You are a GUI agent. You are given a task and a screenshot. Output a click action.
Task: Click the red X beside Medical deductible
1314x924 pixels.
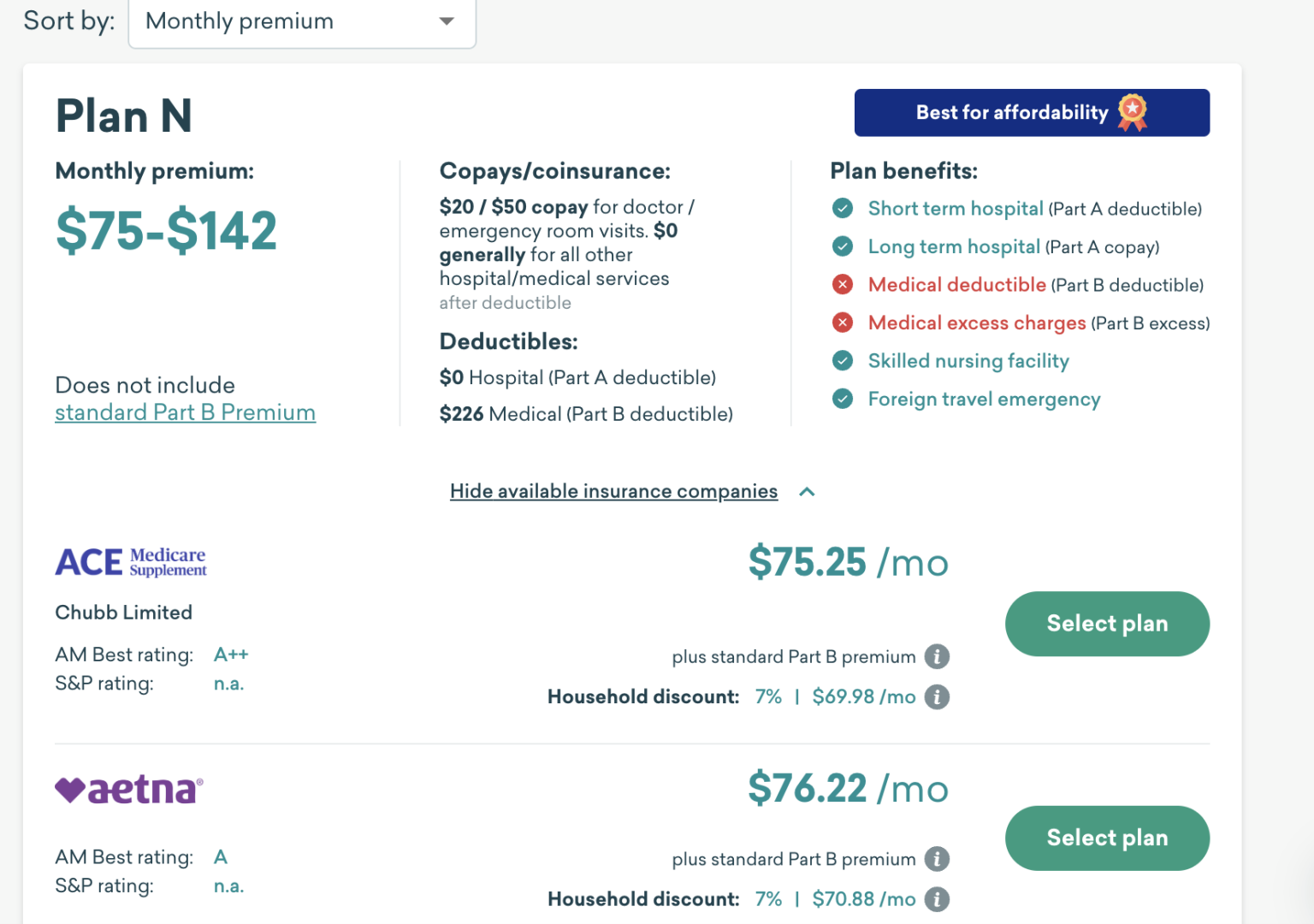(x=843, y=284)
